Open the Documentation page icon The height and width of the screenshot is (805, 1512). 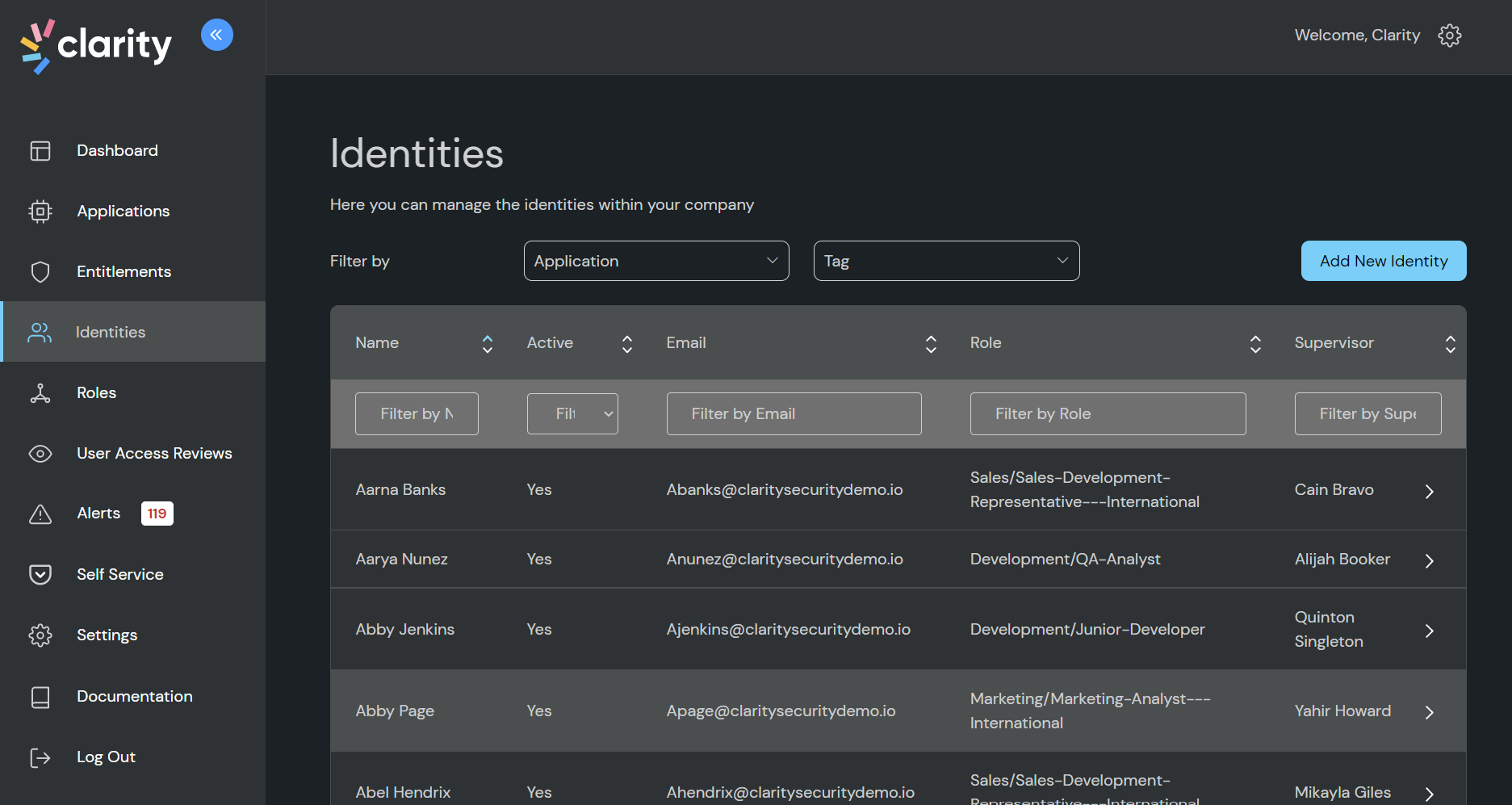[x=40, y=696]
